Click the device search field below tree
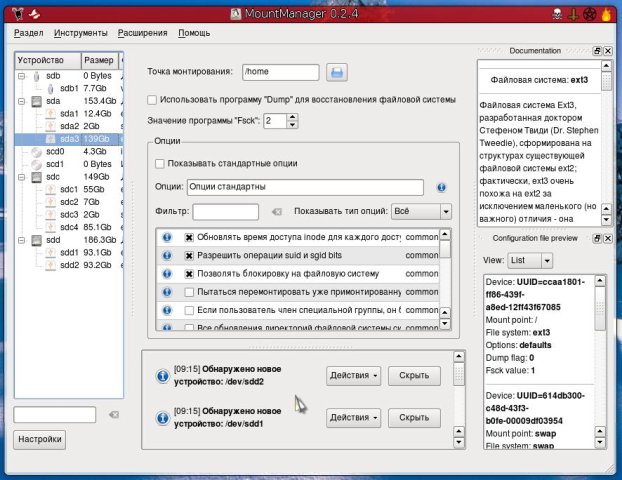This screenshot has width=622, height=480. (x=55, y=415)
